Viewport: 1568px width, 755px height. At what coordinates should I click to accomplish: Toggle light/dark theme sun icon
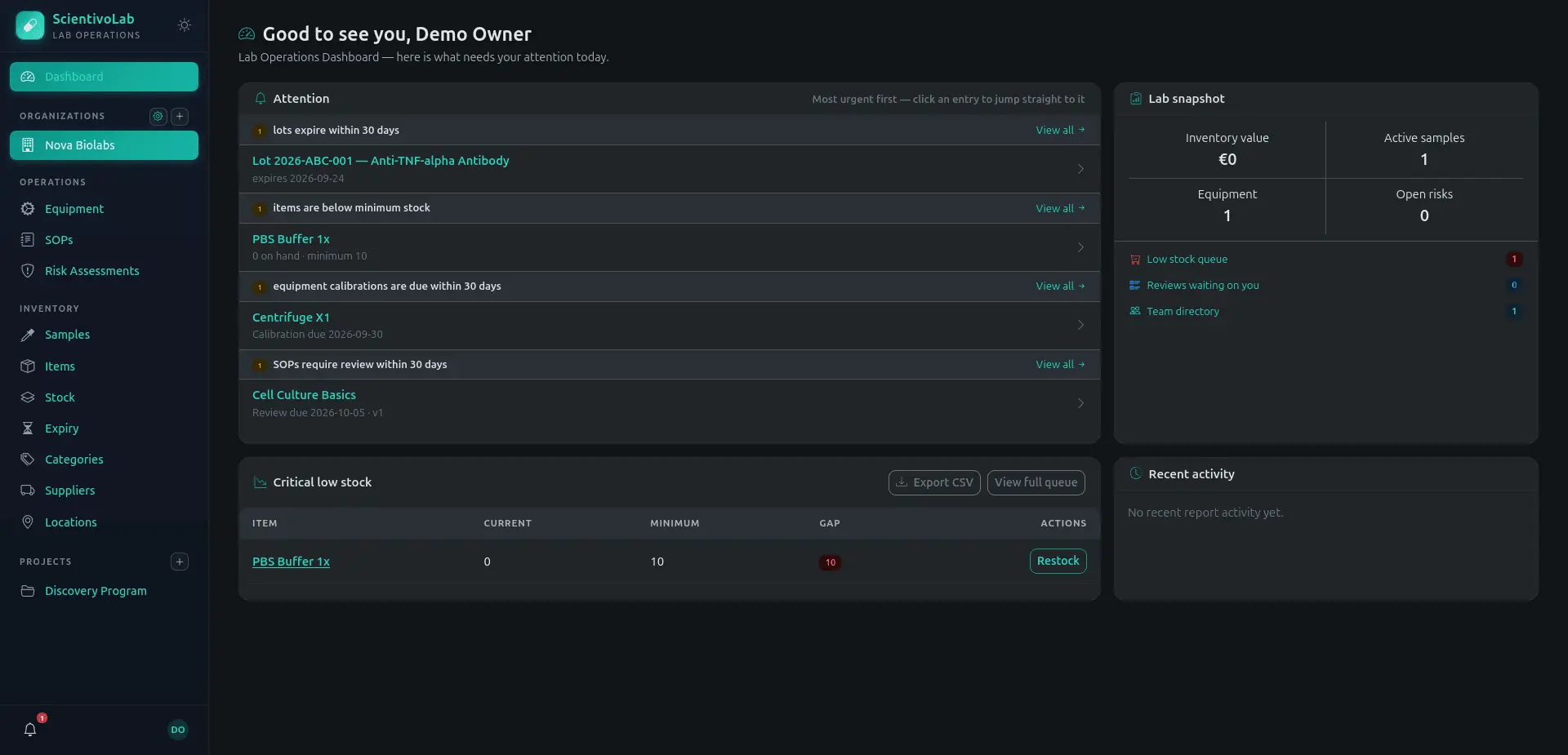pyautogui.click(x=185, y=25)
